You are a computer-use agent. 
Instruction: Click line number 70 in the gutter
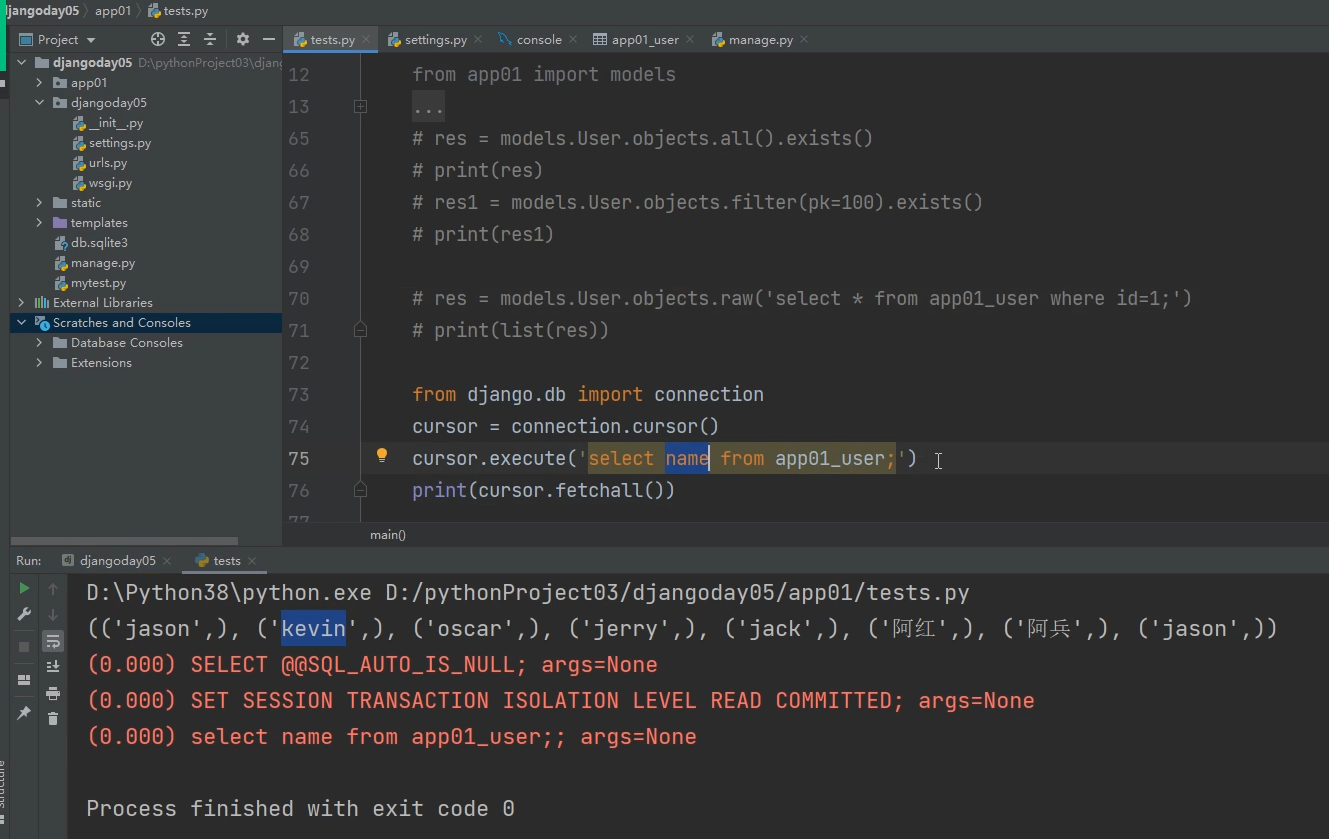coord(298,298)
